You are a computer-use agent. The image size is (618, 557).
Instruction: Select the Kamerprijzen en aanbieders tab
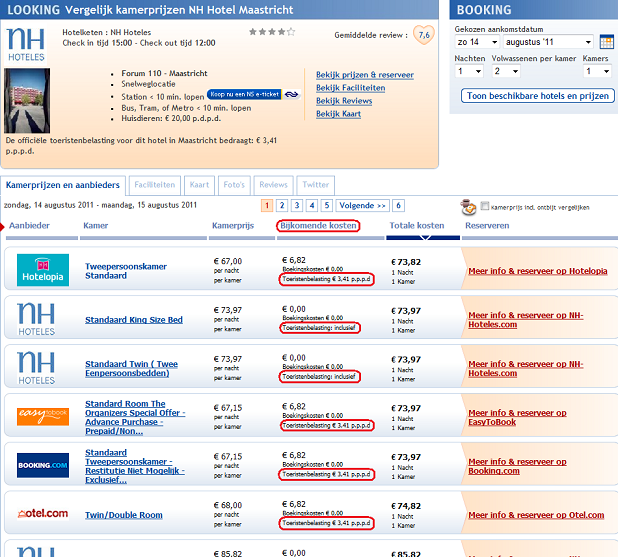(x=63, y=185)
